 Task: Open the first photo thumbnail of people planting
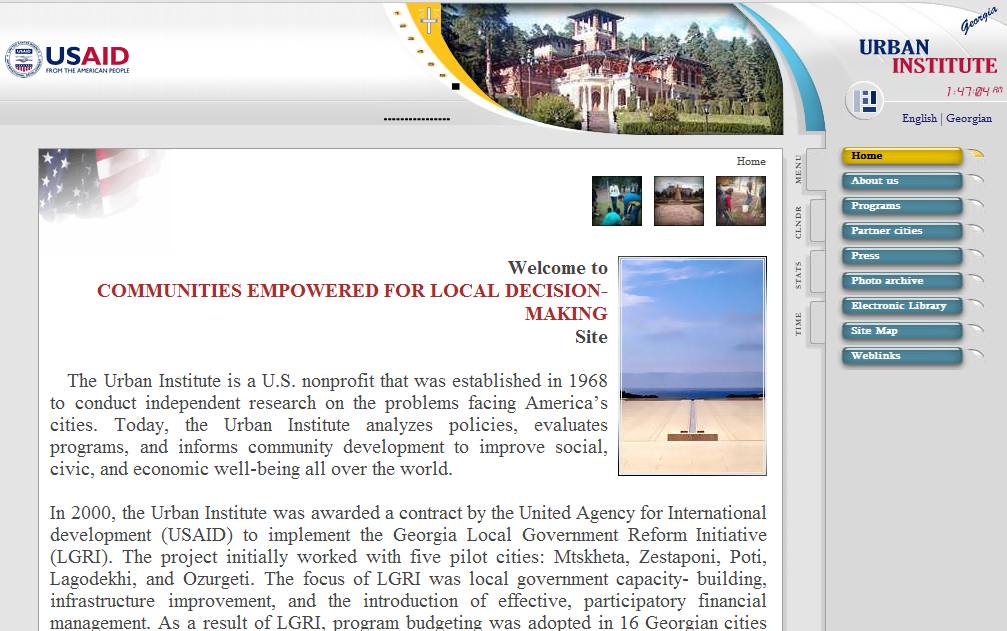[616, 201]
